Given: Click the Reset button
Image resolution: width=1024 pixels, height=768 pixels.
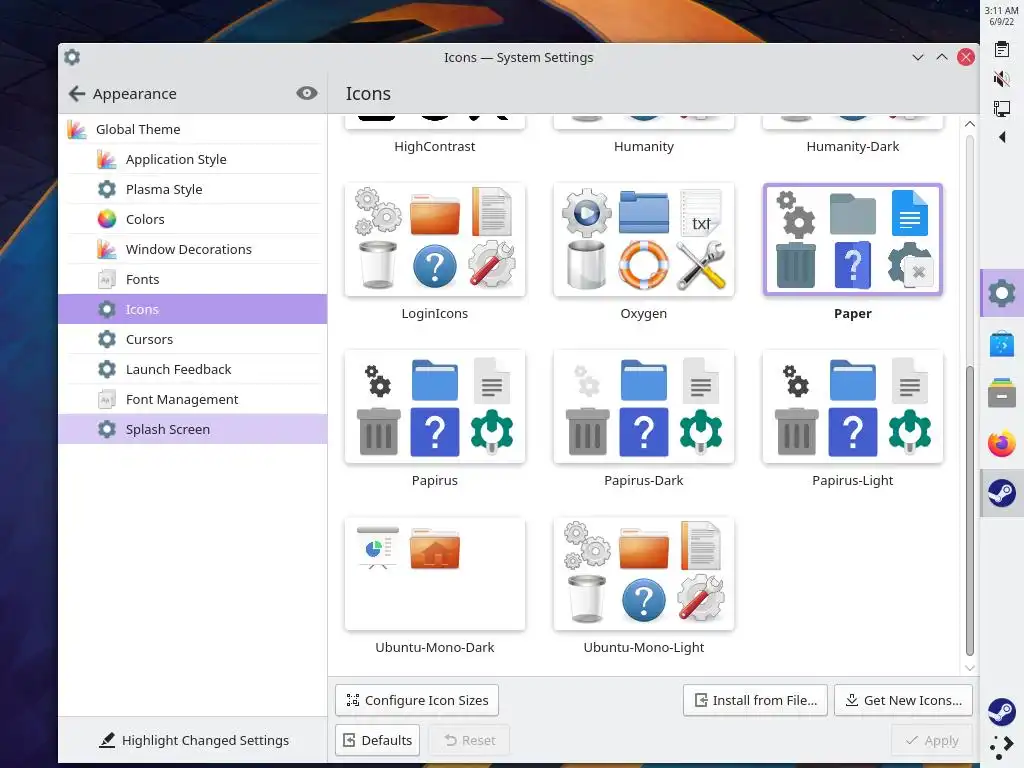Looking at the screenshot, I should [x=469, y=740].
